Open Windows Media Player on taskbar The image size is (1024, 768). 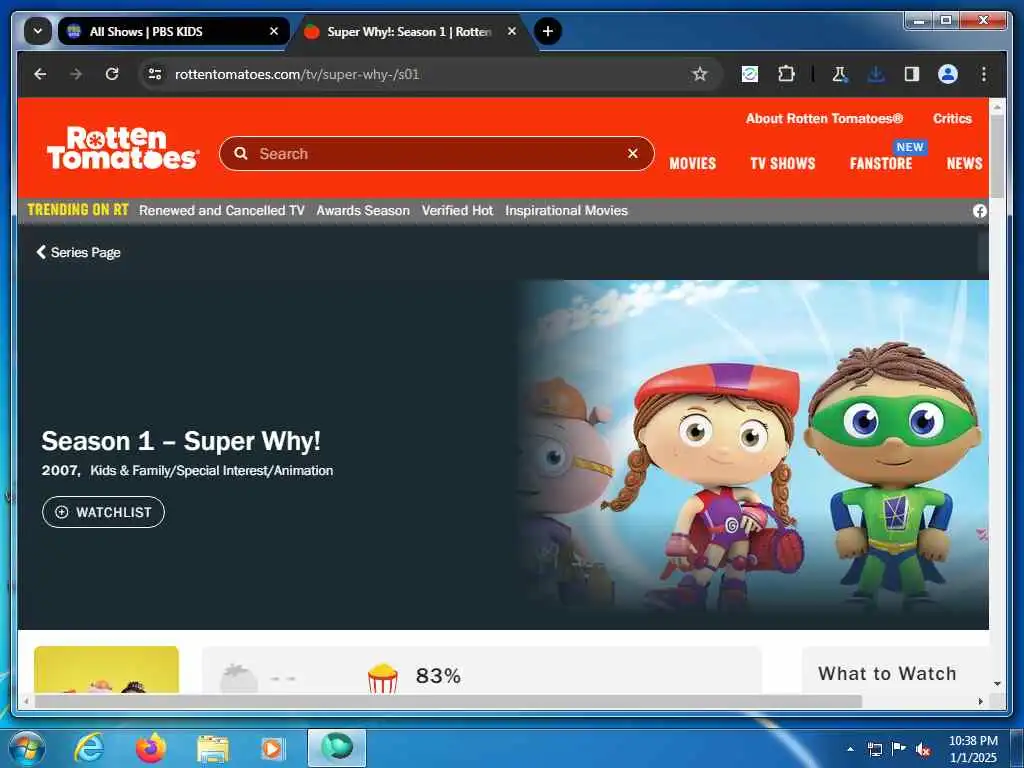[x=272, y=748]
